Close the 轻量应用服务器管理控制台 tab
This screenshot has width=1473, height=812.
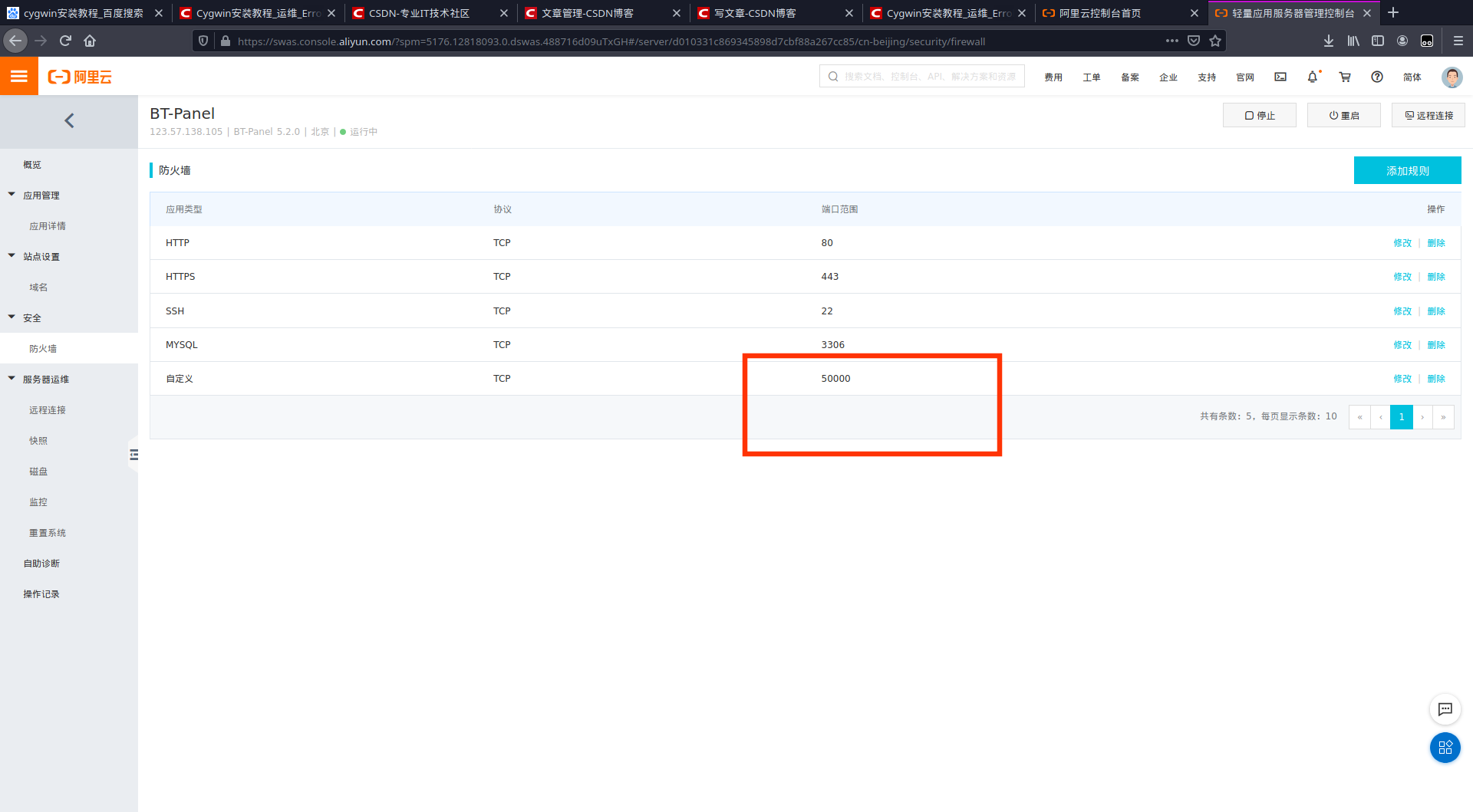tap(1367, 13)
